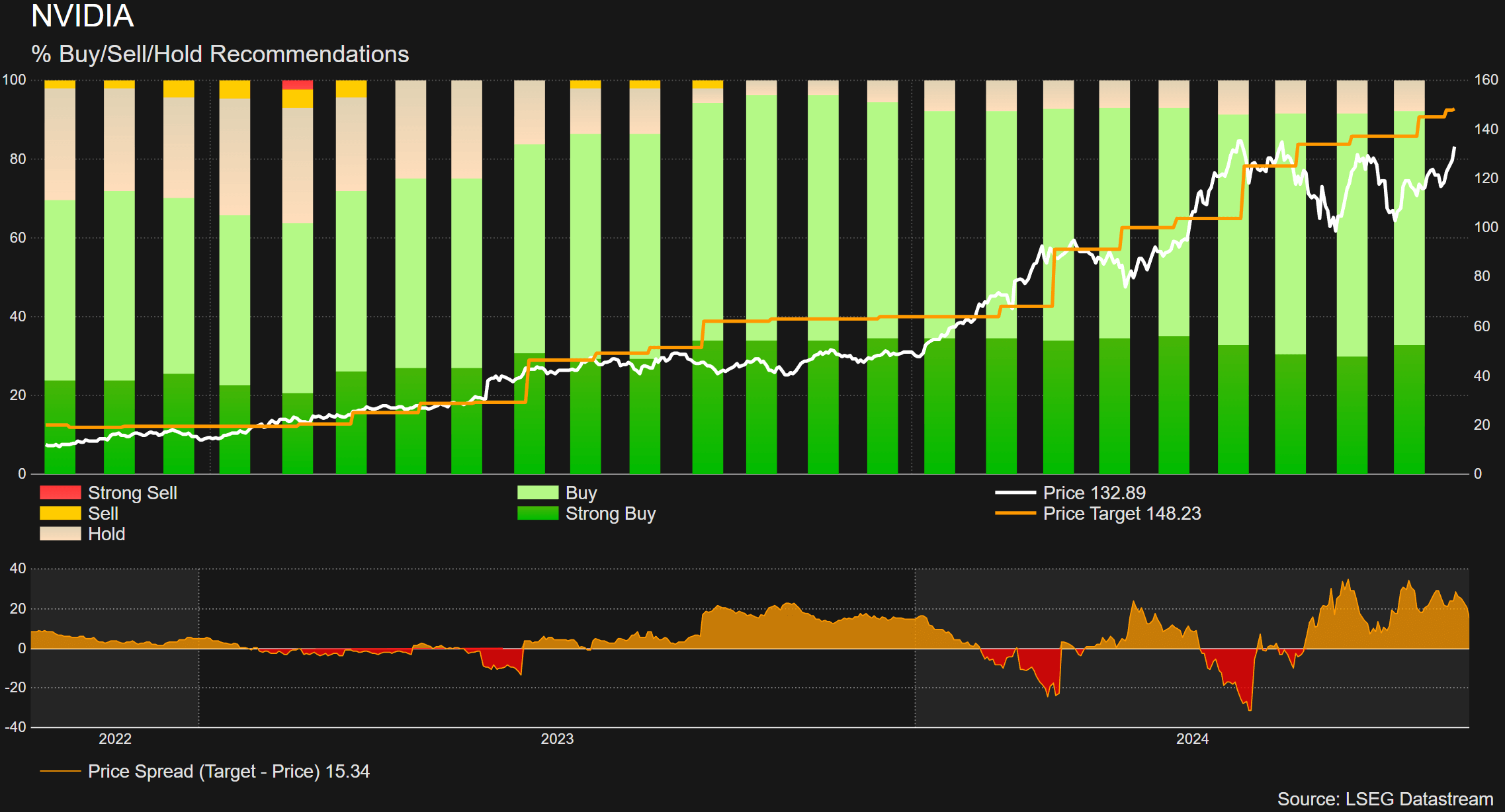The height and width of the screenshot is (812, 1505).
Task: Click the end of the orange price target line
Action: click(x=1453, y=110)
